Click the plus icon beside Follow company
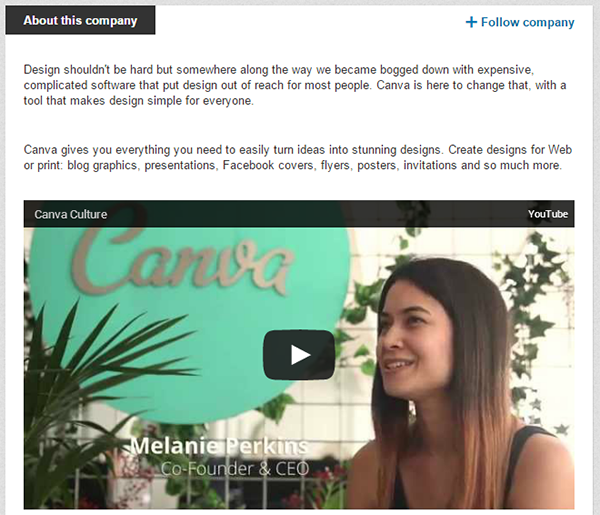The height and width of the screenshot is (515, 600). click(x=471, y=22)
